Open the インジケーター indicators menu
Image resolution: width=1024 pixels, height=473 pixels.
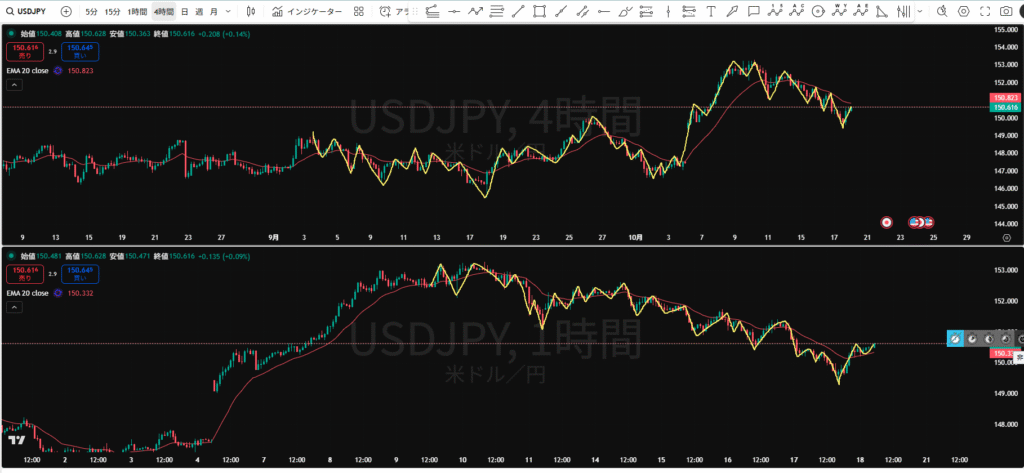308,11
